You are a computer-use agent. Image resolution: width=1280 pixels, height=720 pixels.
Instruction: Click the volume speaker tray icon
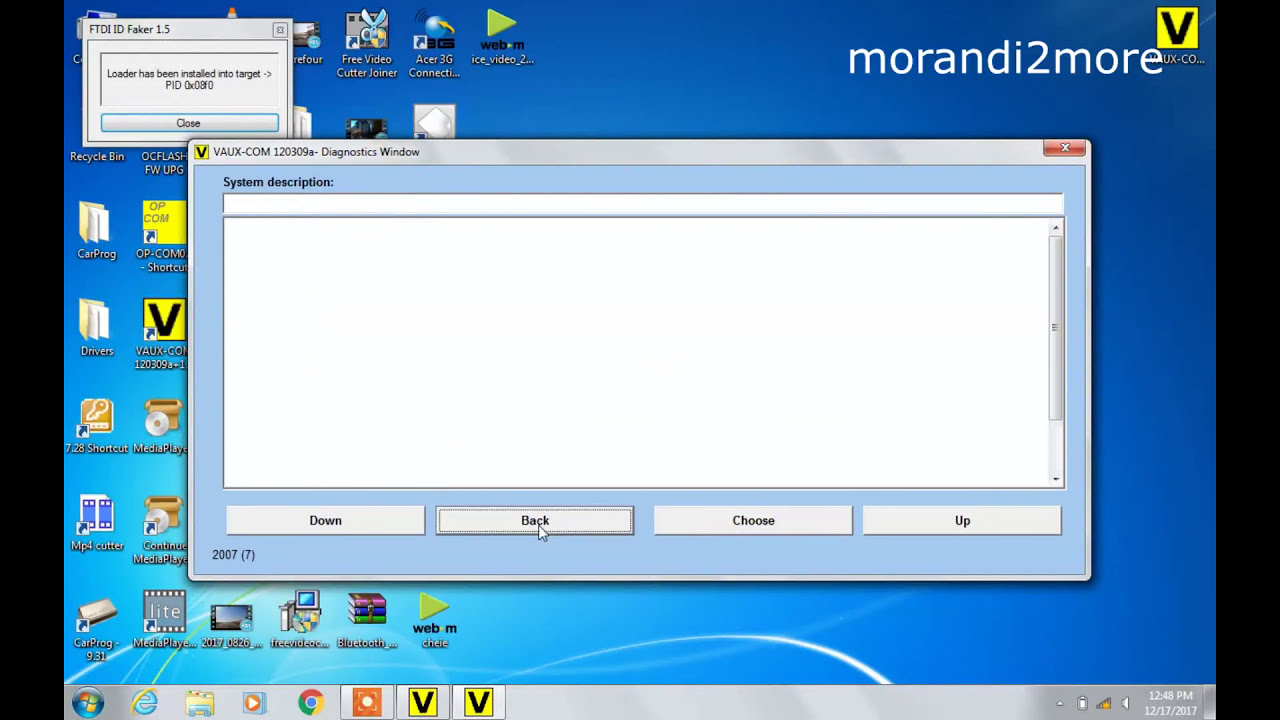[x=1126, y=704]
